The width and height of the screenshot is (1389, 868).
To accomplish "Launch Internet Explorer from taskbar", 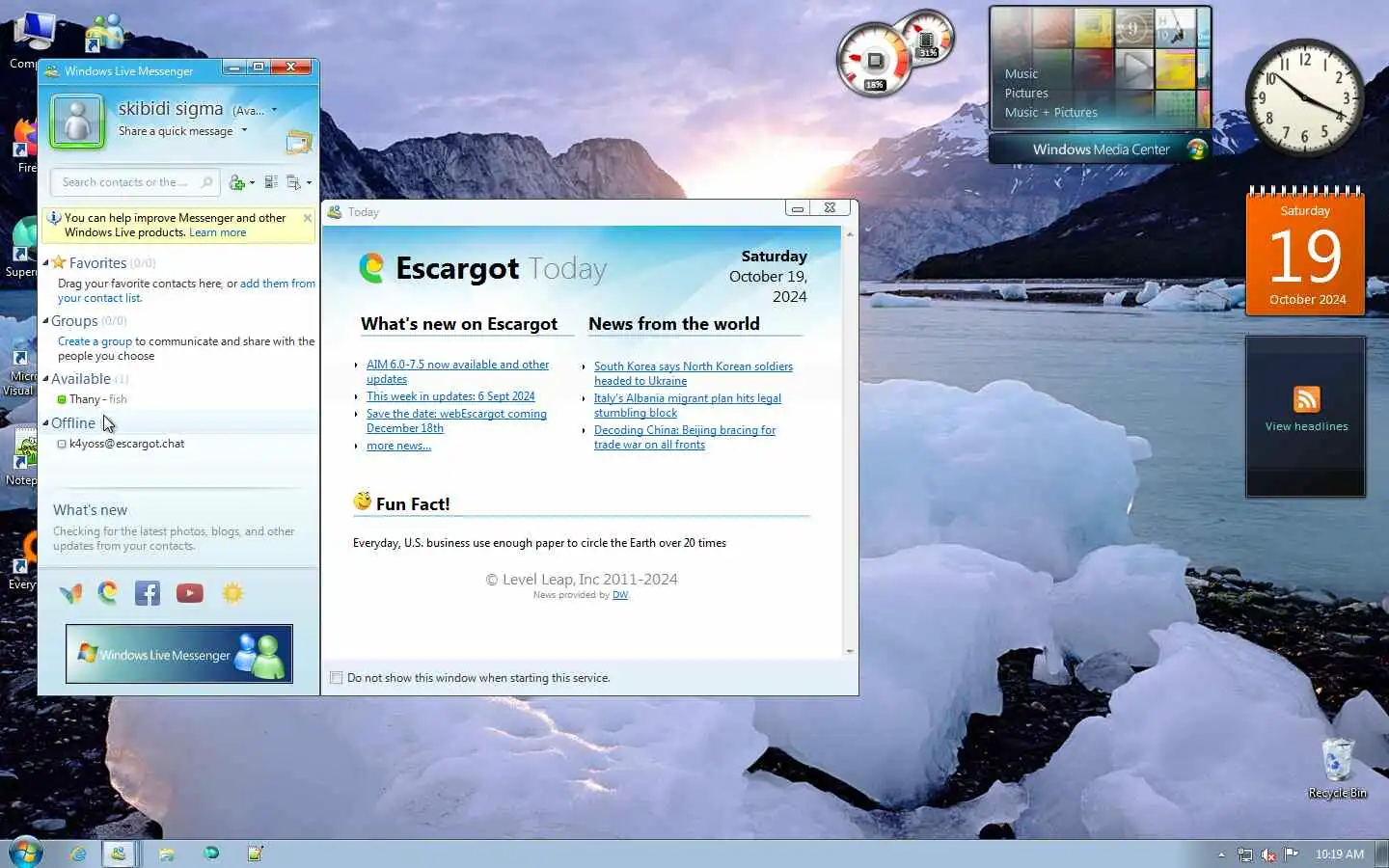I will [77, 854].
